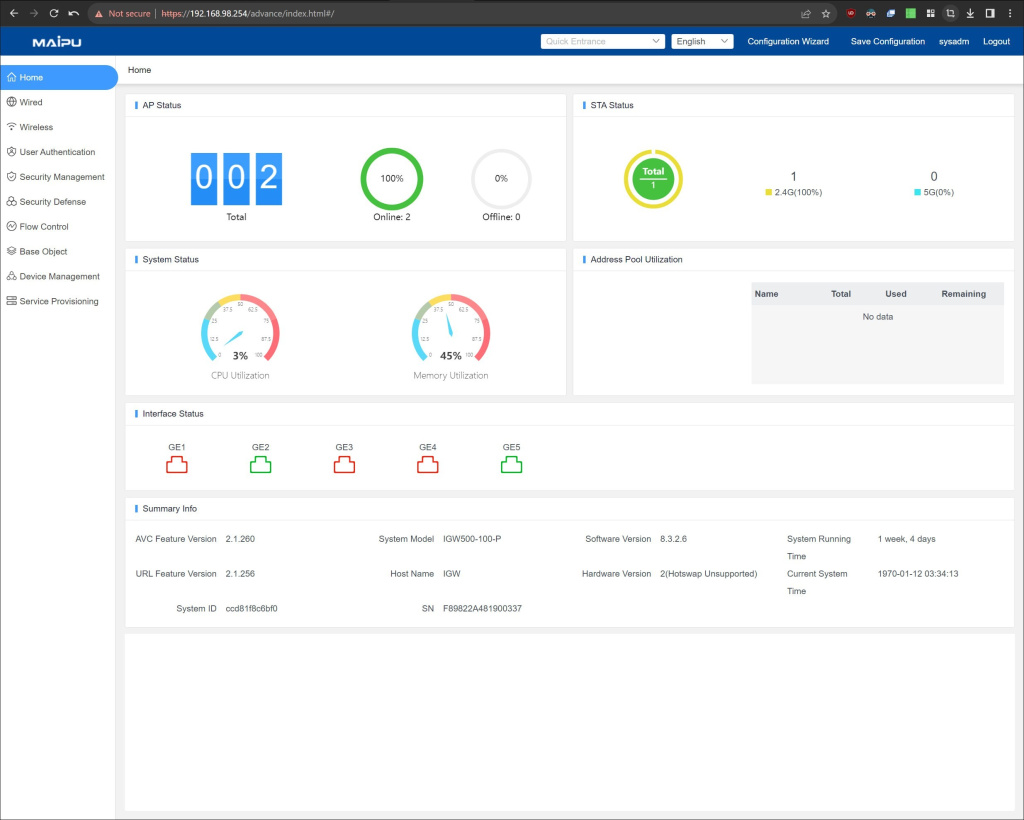Click the 5G(0%) legend entry
The image size is (1024, 820).
(x=934, y=192)
